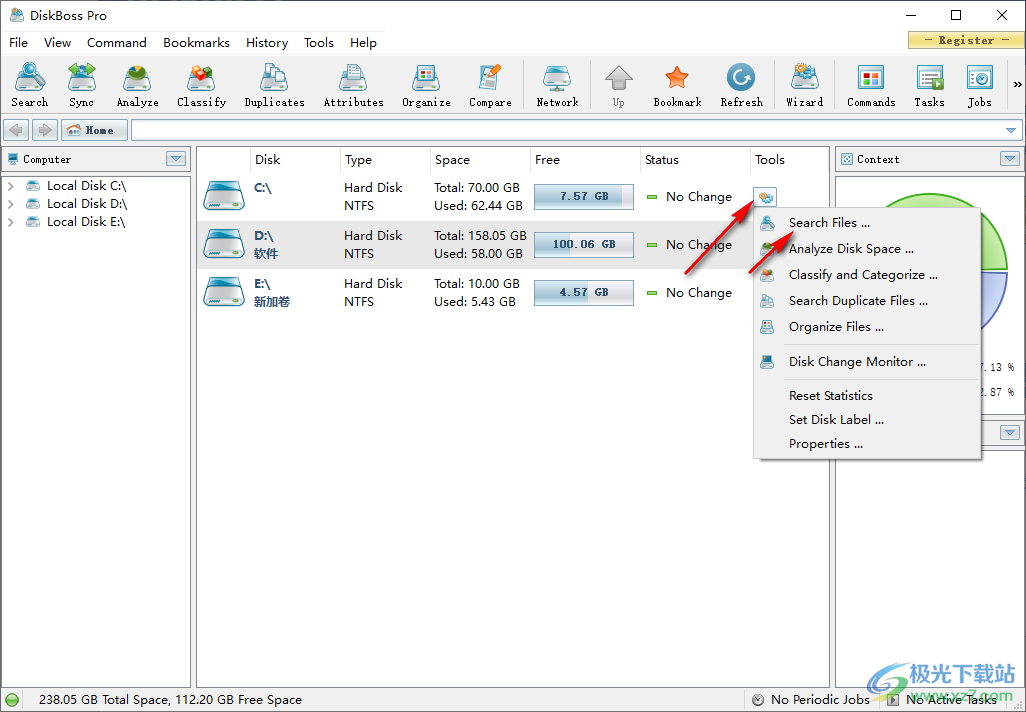
Task: Choose Organize Files menu entry
Action: tap(867, 327)
